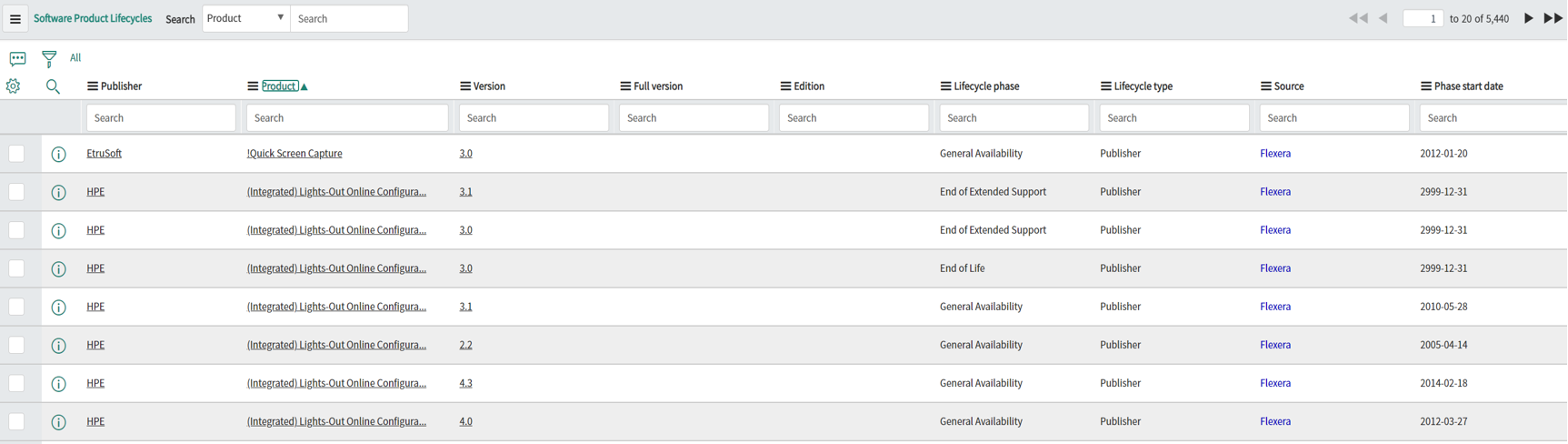1568x444 pixels.
Task: Open Flexera link in EtruSoft row
Action: click(x=1275, y=154)
